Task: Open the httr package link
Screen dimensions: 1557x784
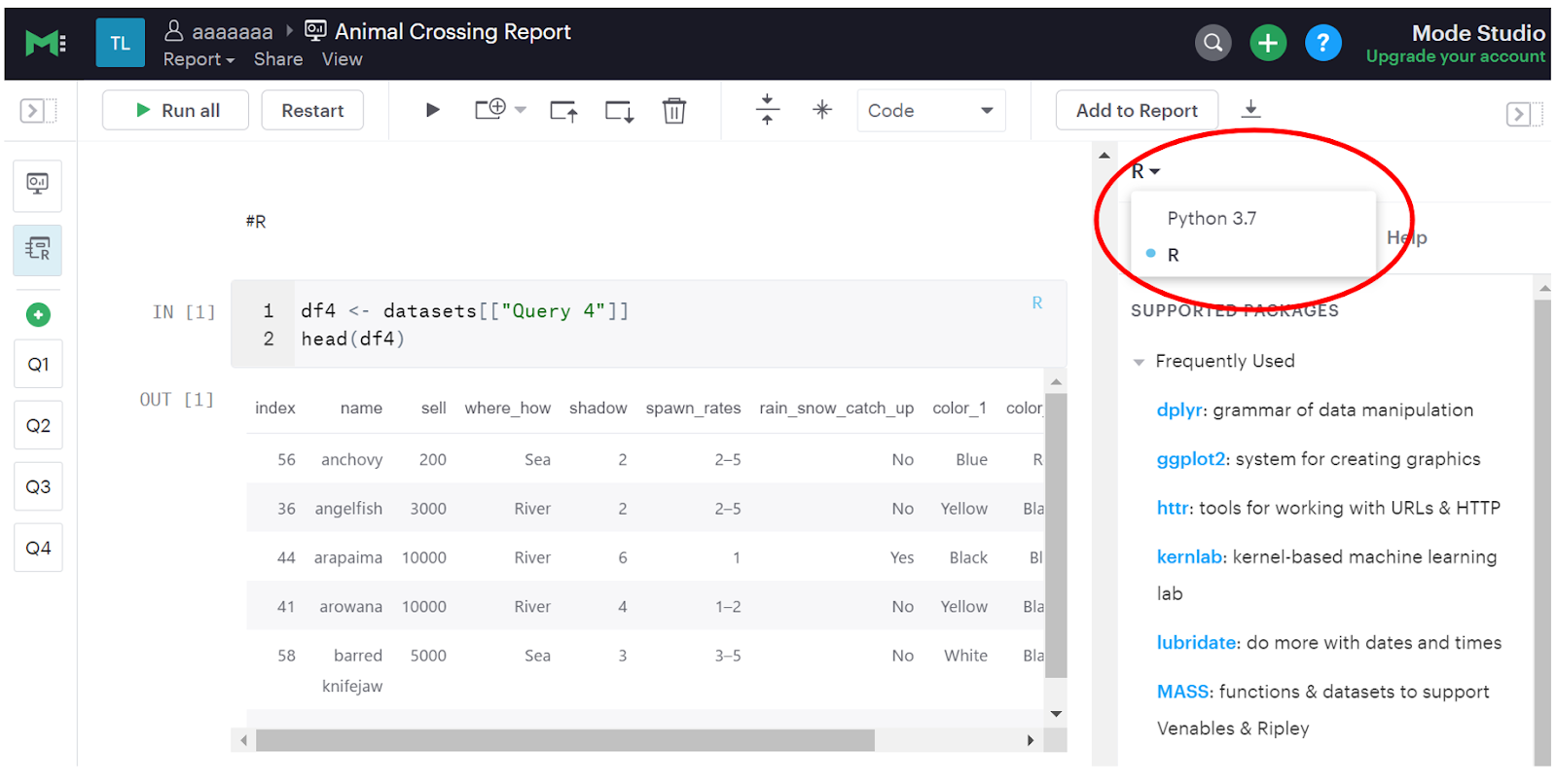Action: point(1173,508)
